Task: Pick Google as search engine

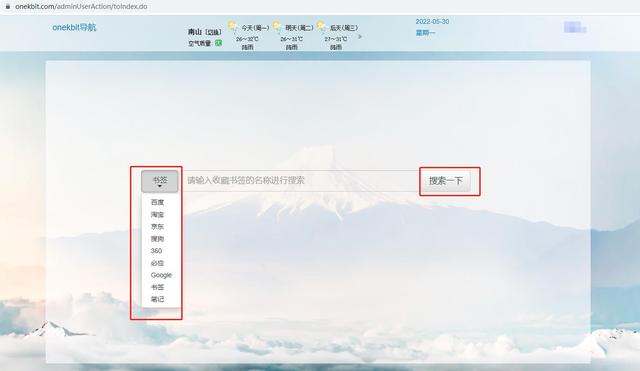Action: [x=161, y=275]
